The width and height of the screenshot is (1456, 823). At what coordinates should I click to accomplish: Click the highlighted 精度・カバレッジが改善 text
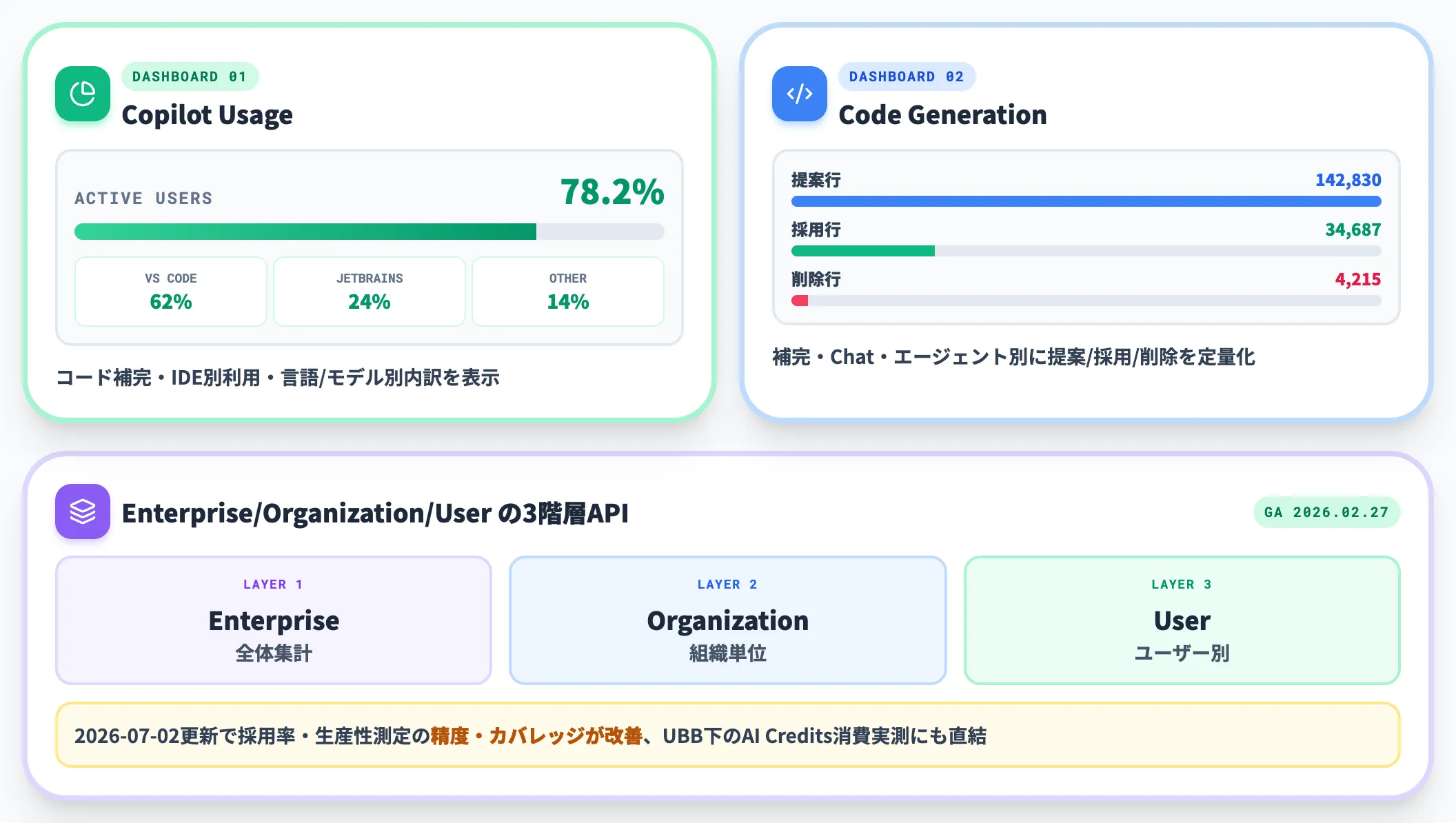click(x=536, y=736)
